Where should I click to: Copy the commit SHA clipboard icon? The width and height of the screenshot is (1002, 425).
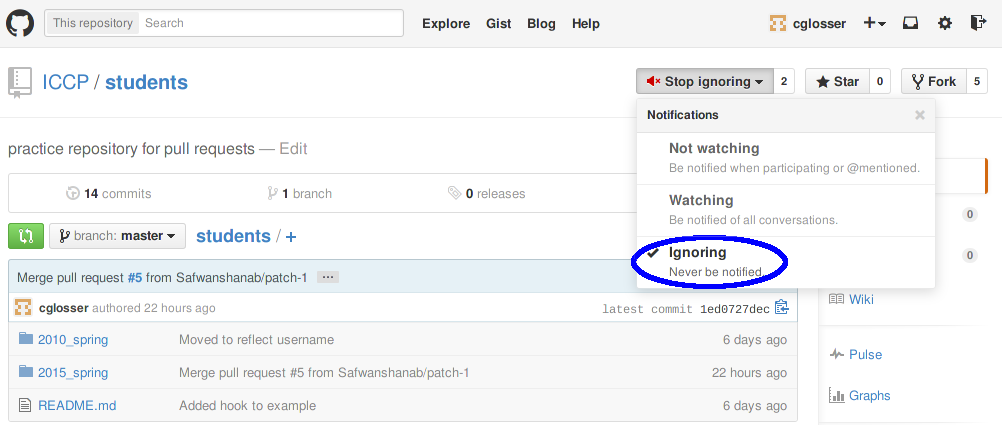(x=782, y=308)
